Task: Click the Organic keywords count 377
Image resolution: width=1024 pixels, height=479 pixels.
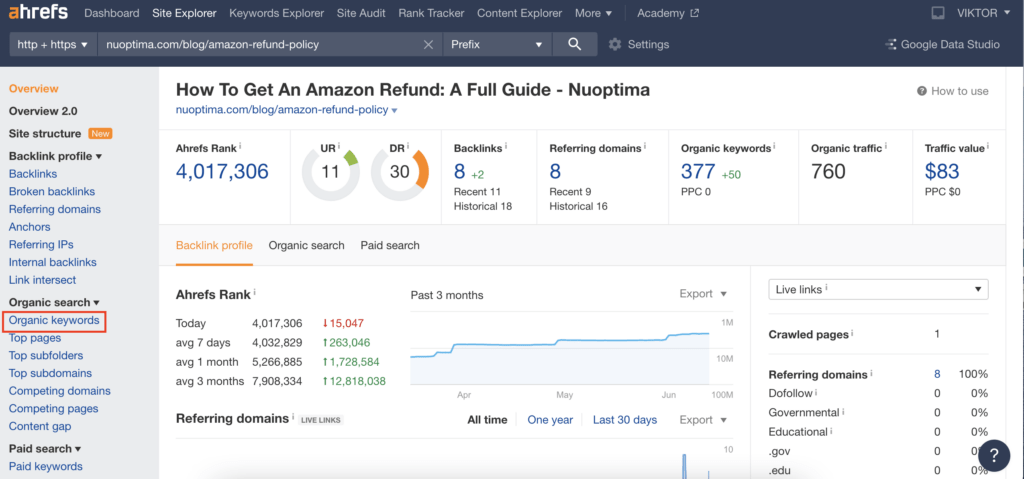Action: pos(698,171)
